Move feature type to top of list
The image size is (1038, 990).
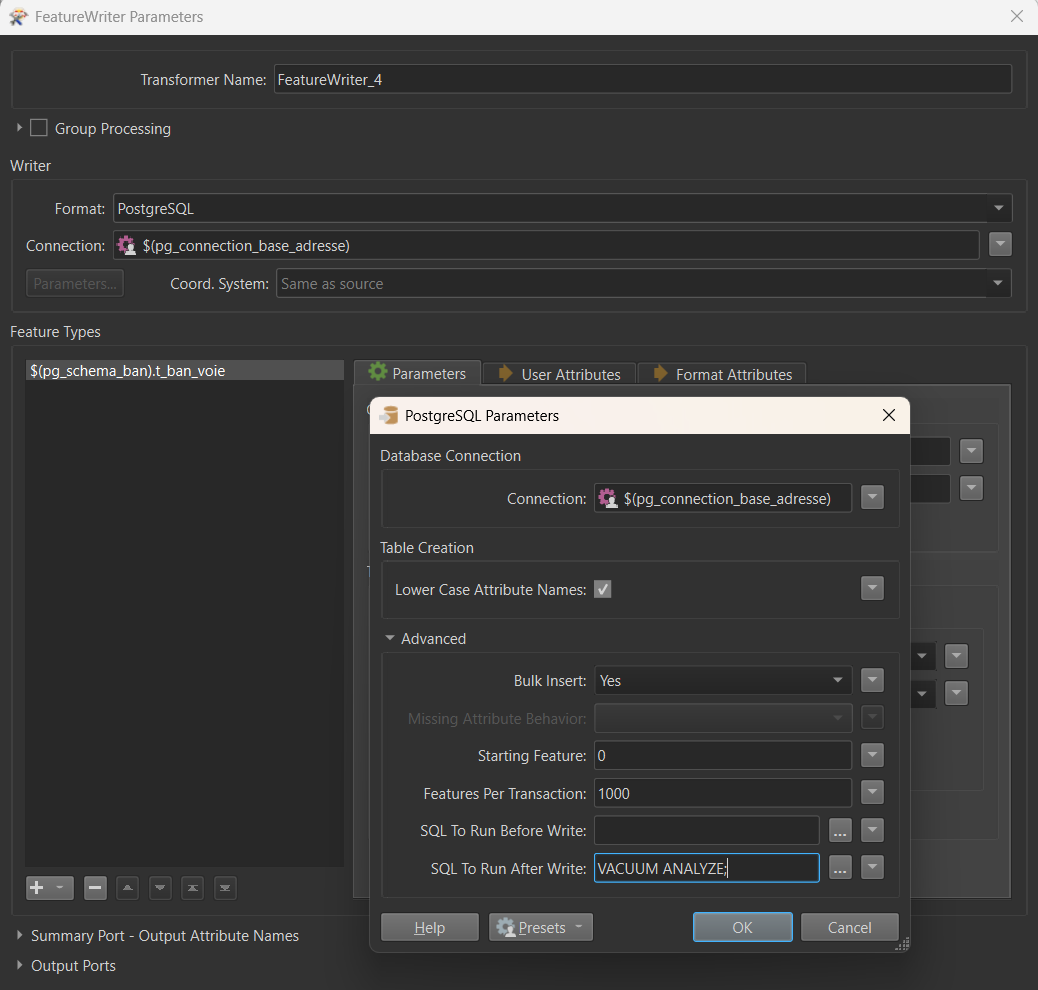(x=193, y=887)
